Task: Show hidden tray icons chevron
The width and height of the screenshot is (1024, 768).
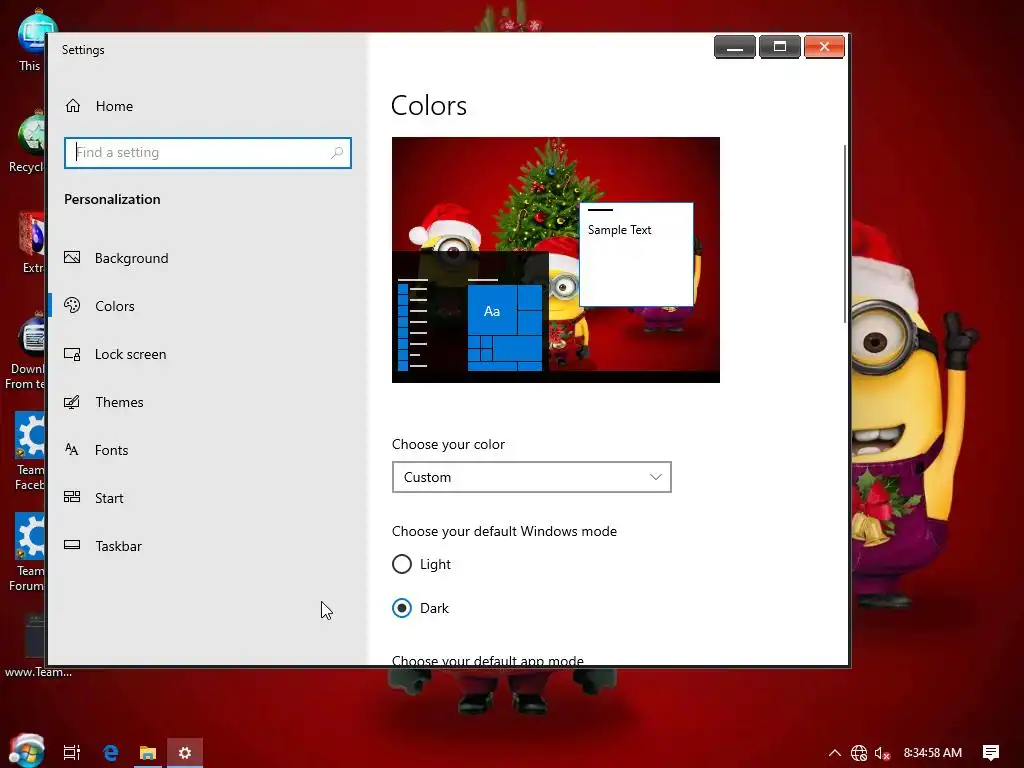Action: pos(835,753)
